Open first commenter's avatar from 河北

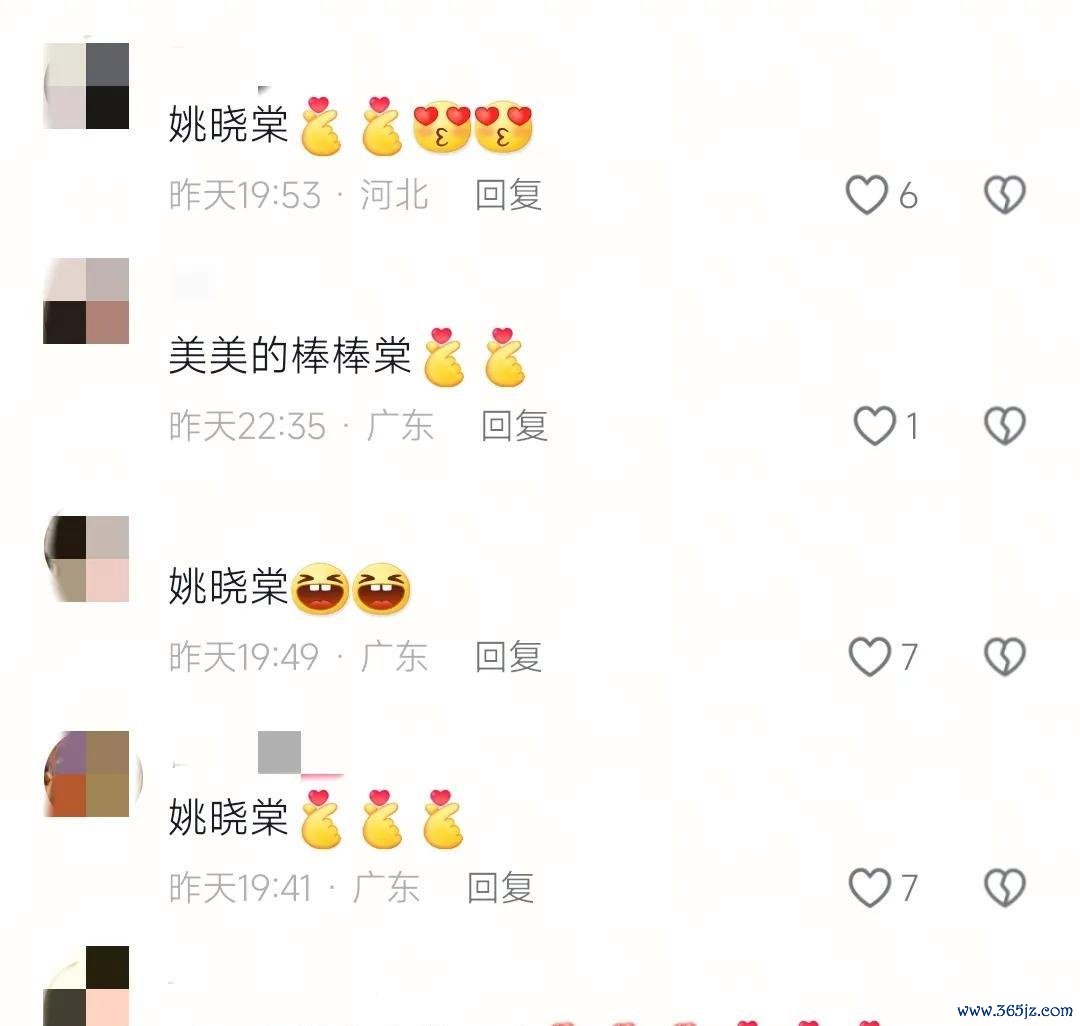click(86, 86)
